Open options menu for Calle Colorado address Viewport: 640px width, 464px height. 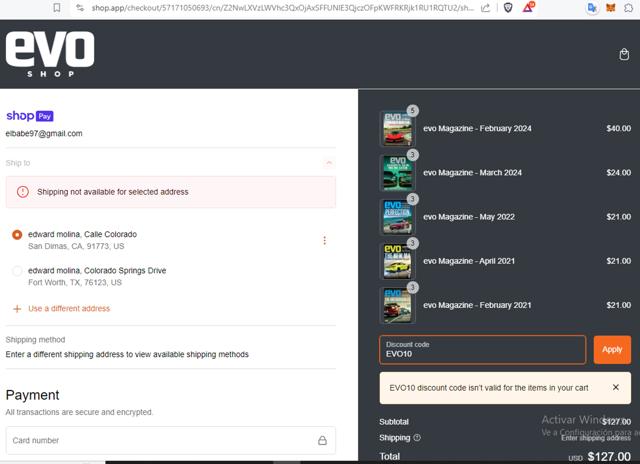pyautogui.click(x=324, y=240)
